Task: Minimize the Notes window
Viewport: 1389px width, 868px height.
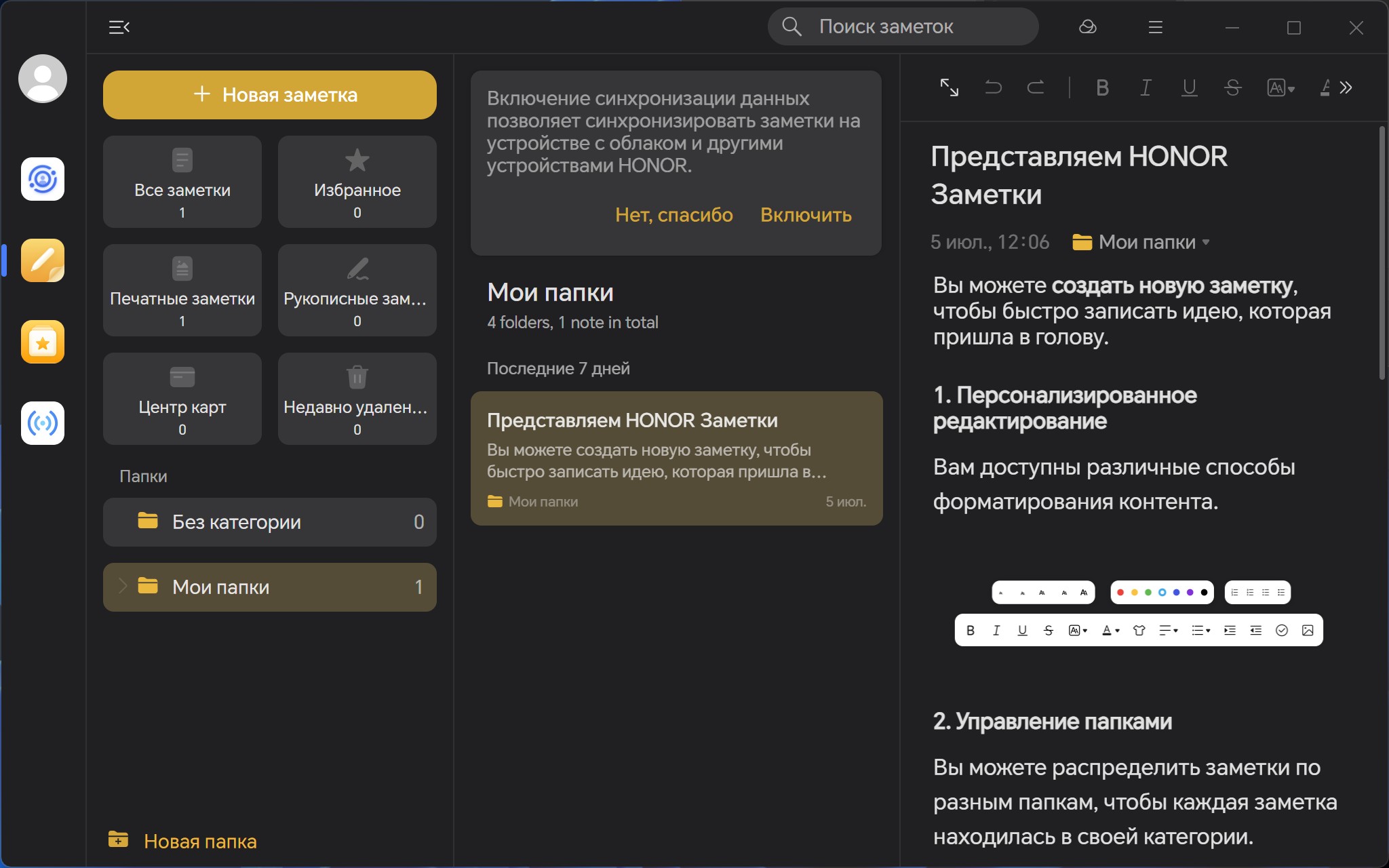Action: 1232,27
